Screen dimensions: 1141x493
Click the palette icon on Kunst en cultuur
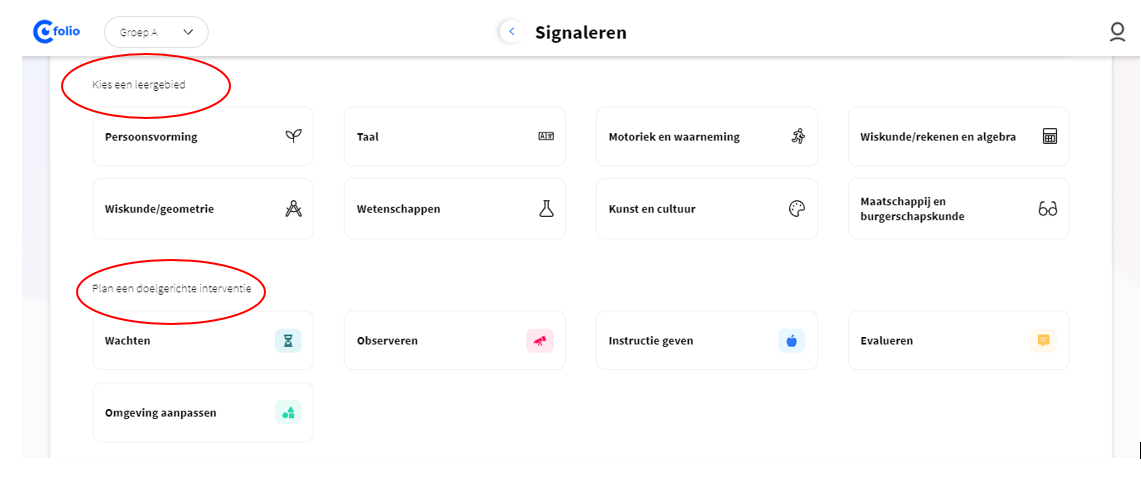tap(798, 209)
